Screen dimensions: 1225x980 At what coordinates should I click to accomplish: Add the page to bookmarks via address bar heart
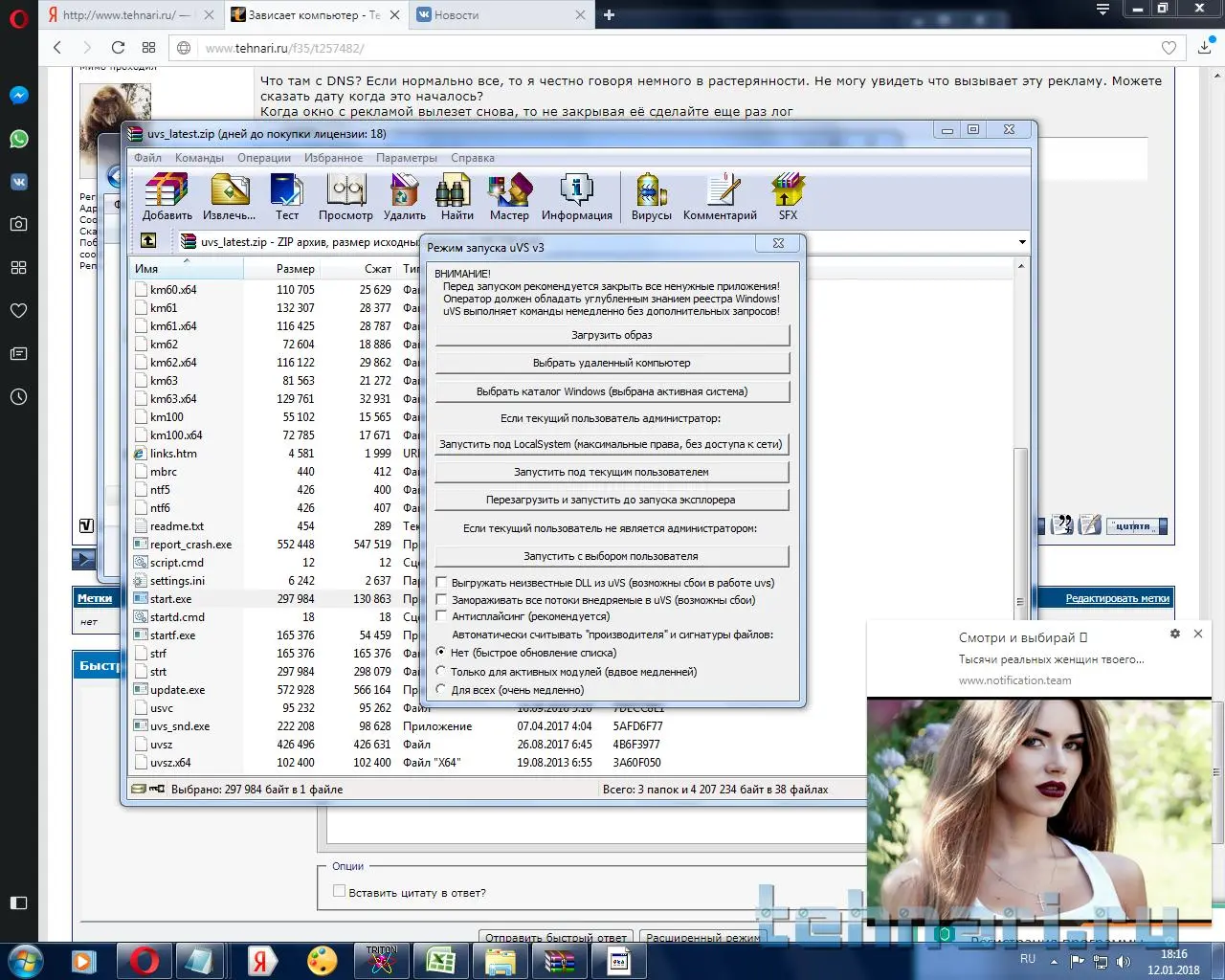click(x=1169, y=48)
